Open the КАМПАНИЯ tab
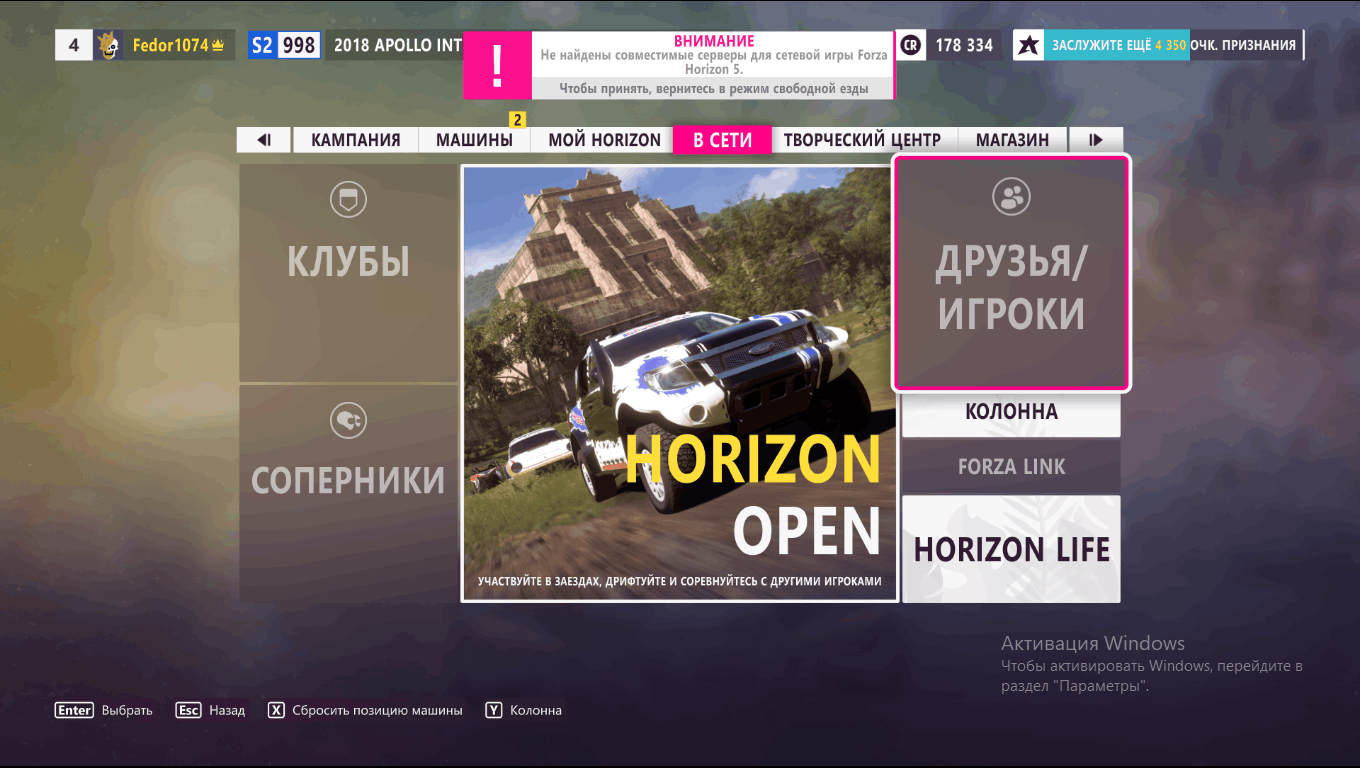This screenshot has height=768, width=1360. (355, 140)
